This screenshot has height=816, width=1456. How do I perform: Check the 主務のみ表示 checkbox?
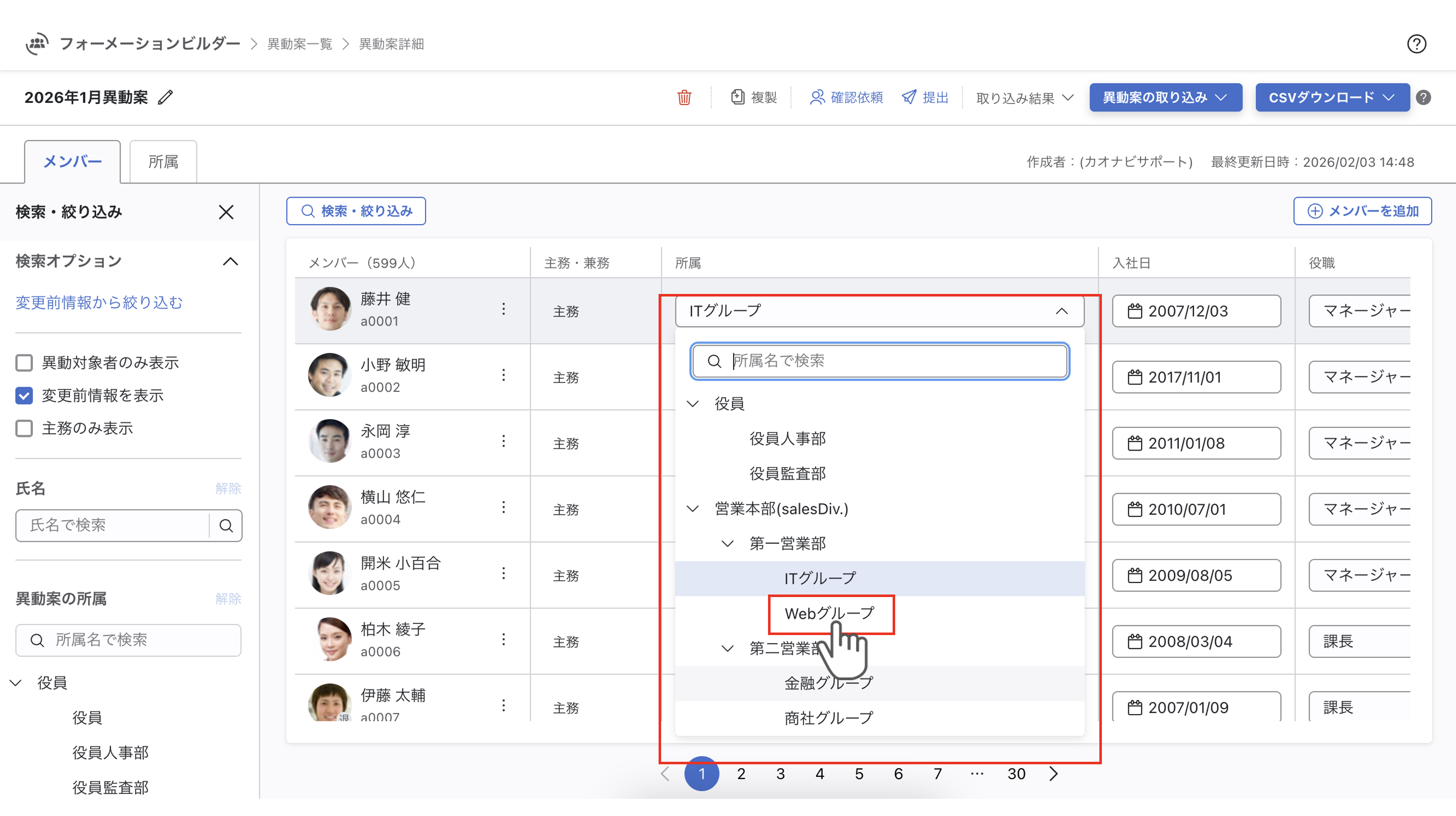tap(24, 428)
